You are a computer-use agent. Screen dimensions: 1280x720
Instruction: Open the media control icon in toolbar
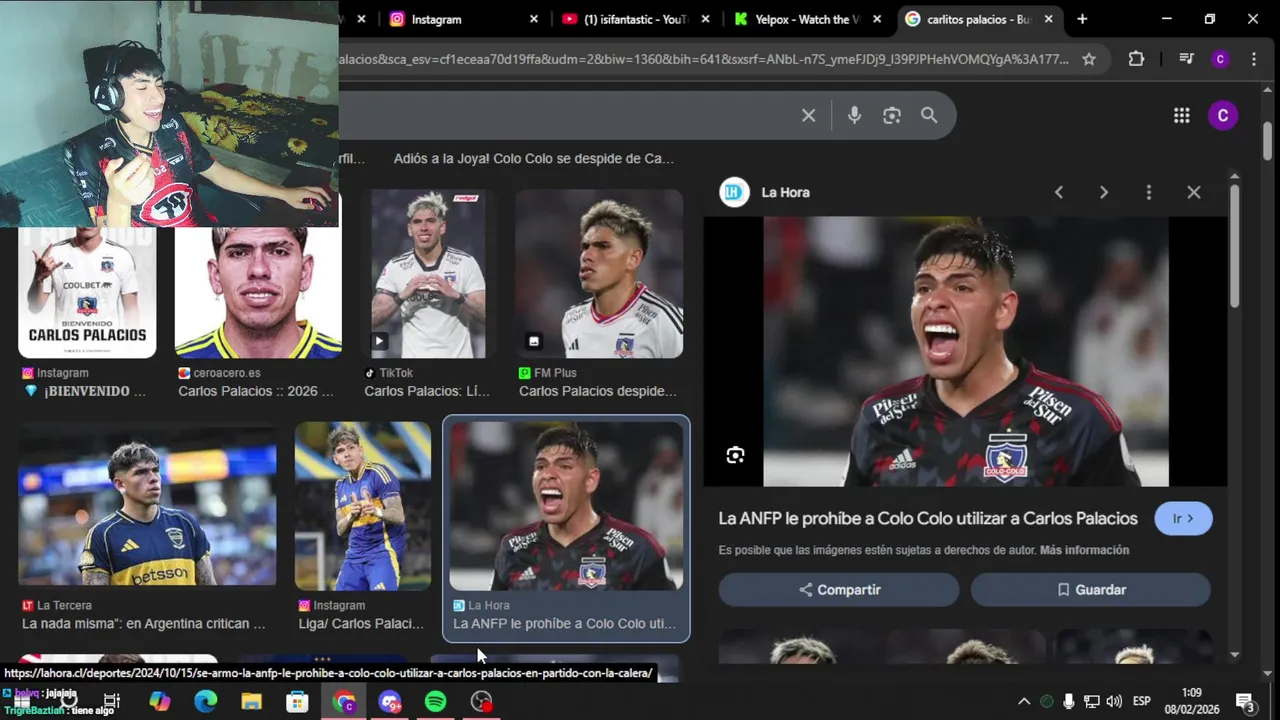click(x=1186, y=59)
